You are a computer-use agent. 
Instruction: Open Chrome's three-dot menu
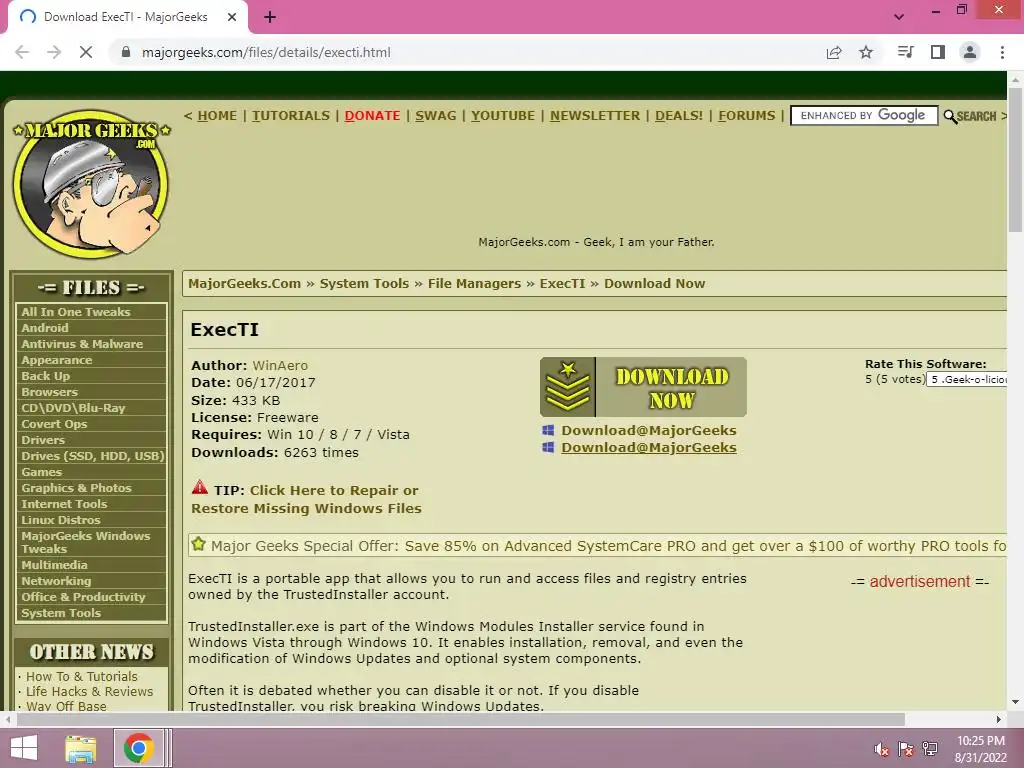(1002, 52)
